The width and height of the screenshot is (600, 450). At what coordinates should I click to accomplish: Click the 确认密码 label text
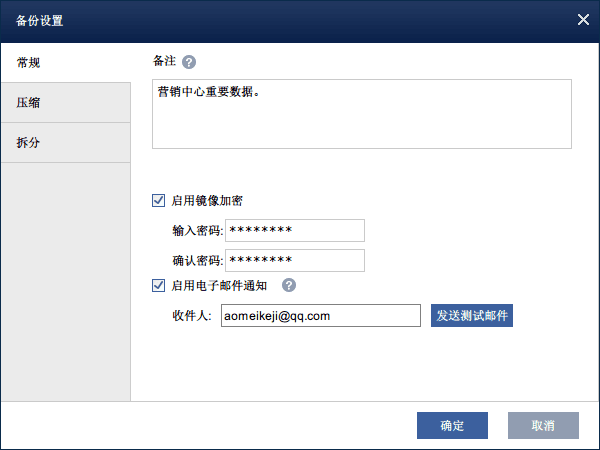pyautogui.click(x=197, y=260)
